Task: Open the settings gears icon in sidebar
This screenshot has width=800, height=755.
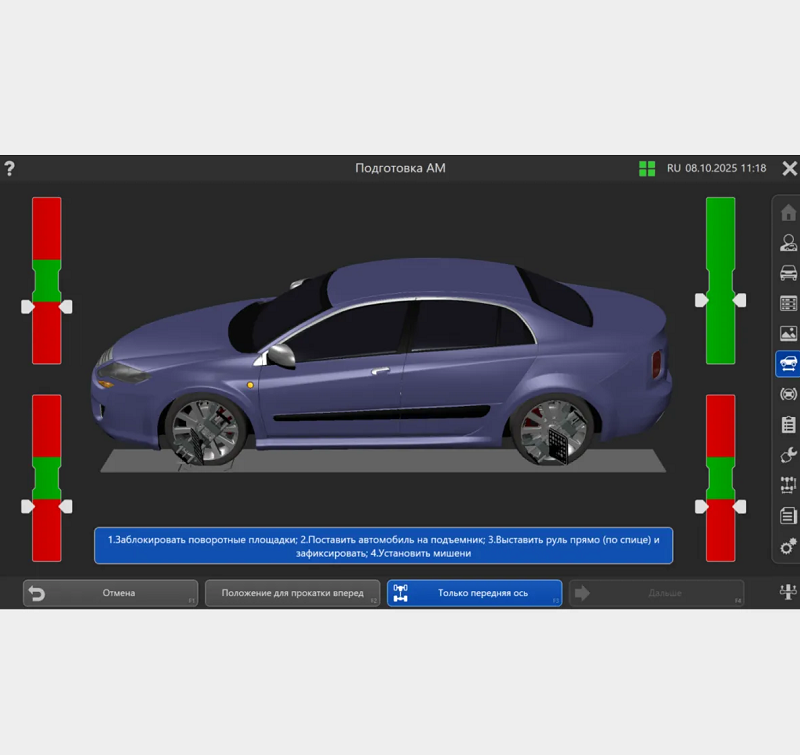Action: click(788, 546)
